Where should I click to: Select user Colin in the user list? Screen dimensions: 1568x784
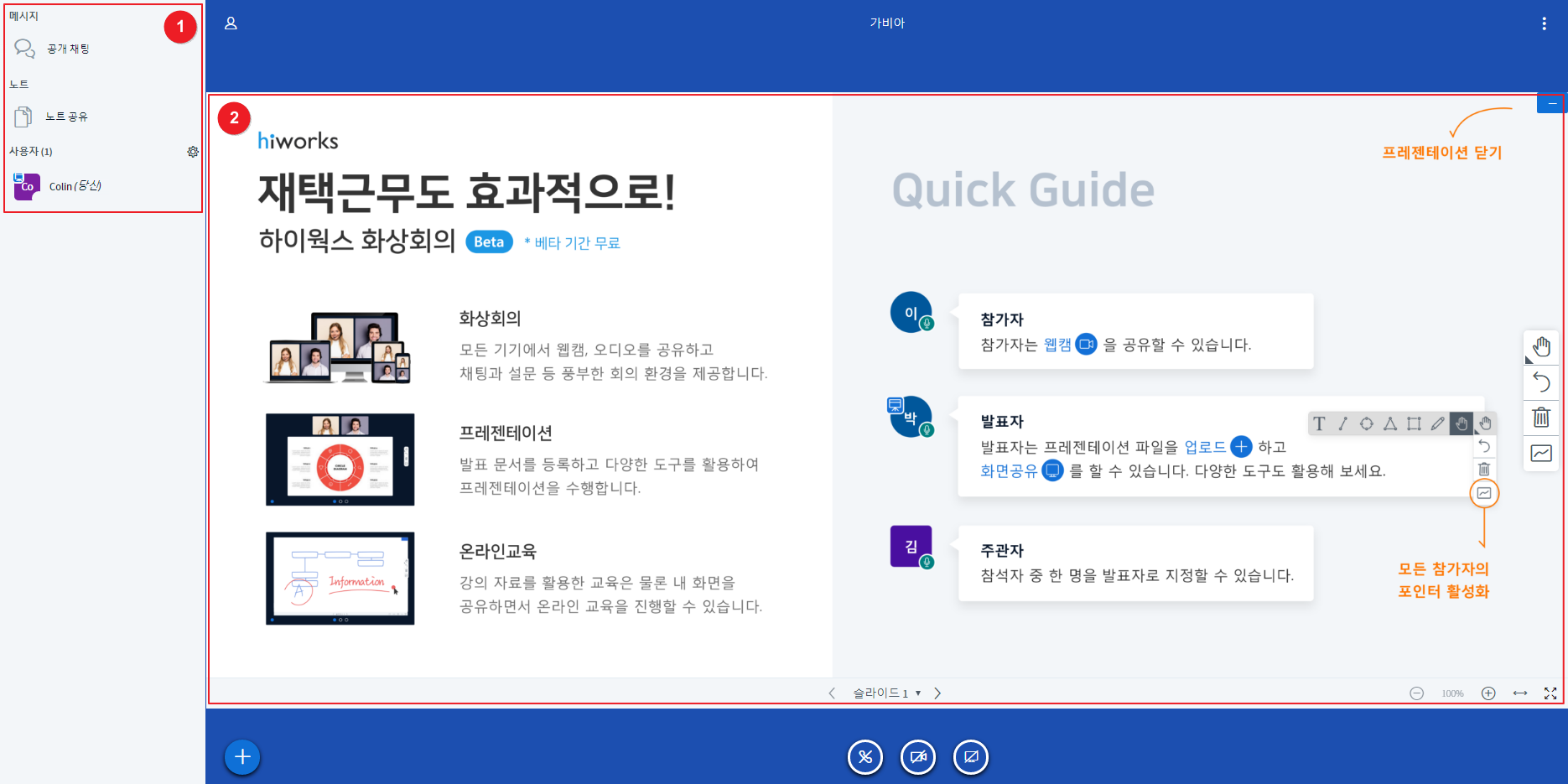tap(59, 186)
